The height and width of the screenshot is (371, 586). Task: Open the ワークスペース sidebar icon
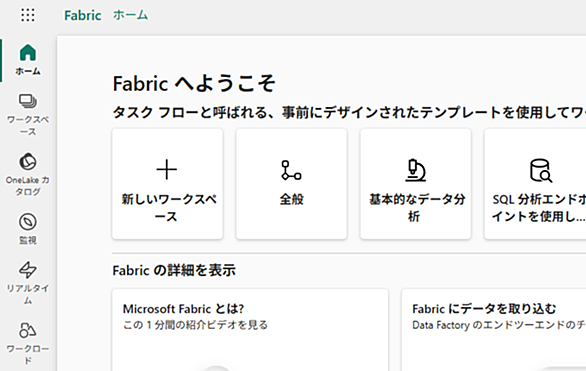(x=28, y=101)
